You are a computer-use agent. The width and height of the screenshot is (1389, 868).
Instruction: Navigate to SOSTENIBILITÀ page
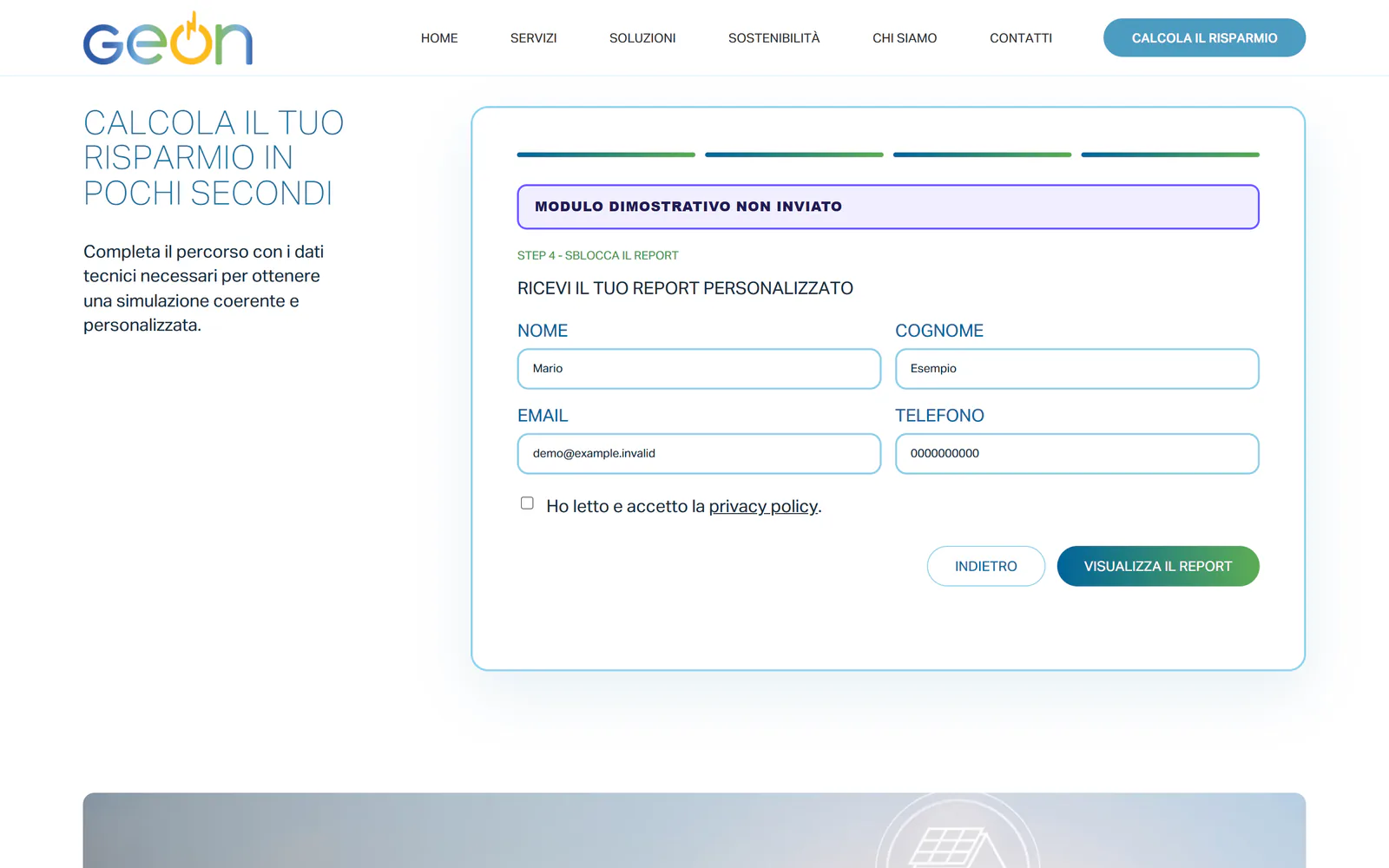pos(774,38)
